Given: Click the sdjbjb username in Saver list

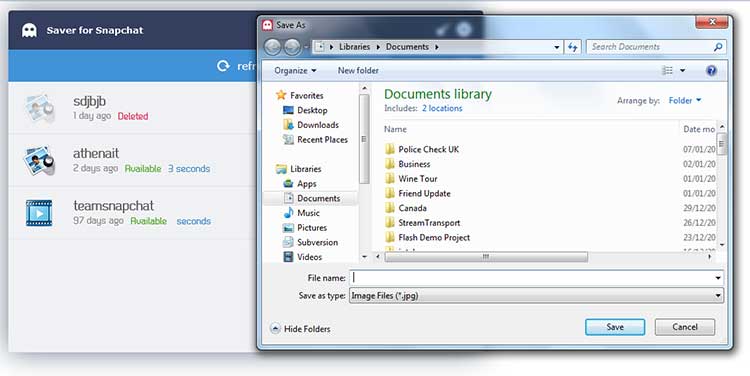Looking at the screenshot, I should [x=89, y=101].
